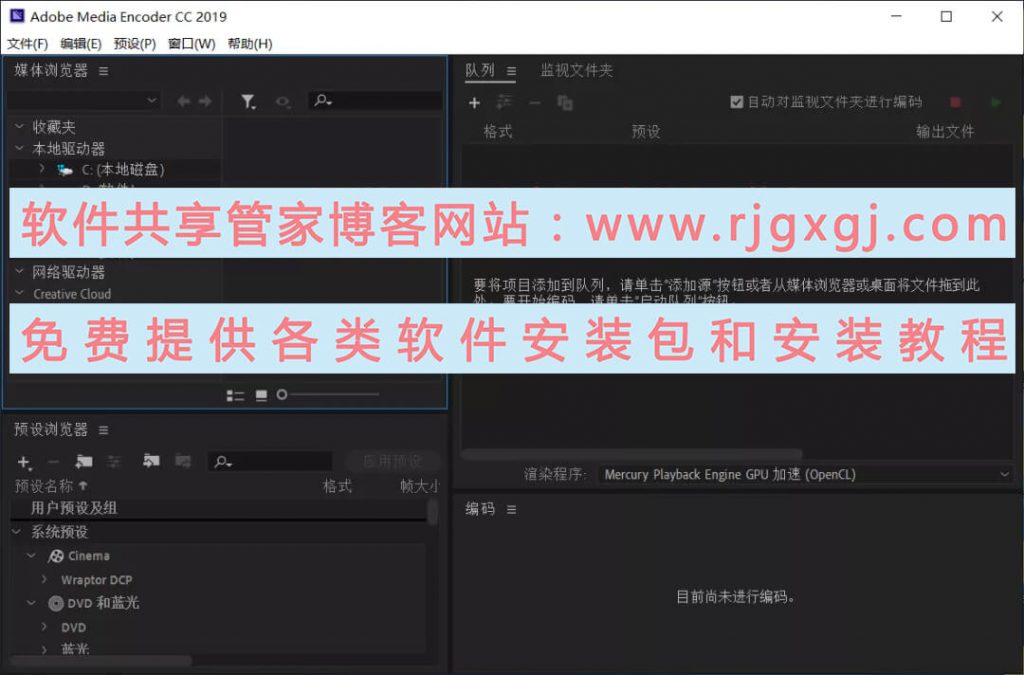
Task: Select the Creative Cloud entry
Action: 72,294
